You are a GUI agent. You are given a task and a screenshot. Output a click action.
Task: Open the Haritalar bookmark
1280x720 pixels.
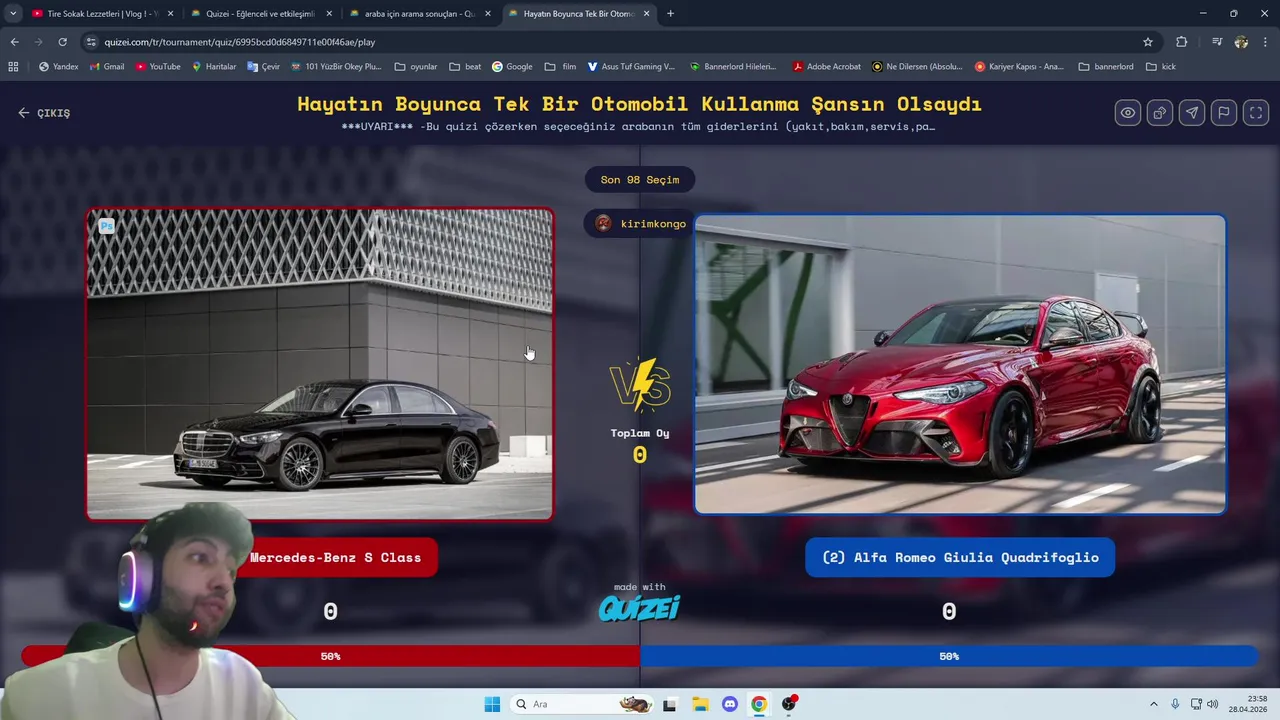click(x=214, y=66)
